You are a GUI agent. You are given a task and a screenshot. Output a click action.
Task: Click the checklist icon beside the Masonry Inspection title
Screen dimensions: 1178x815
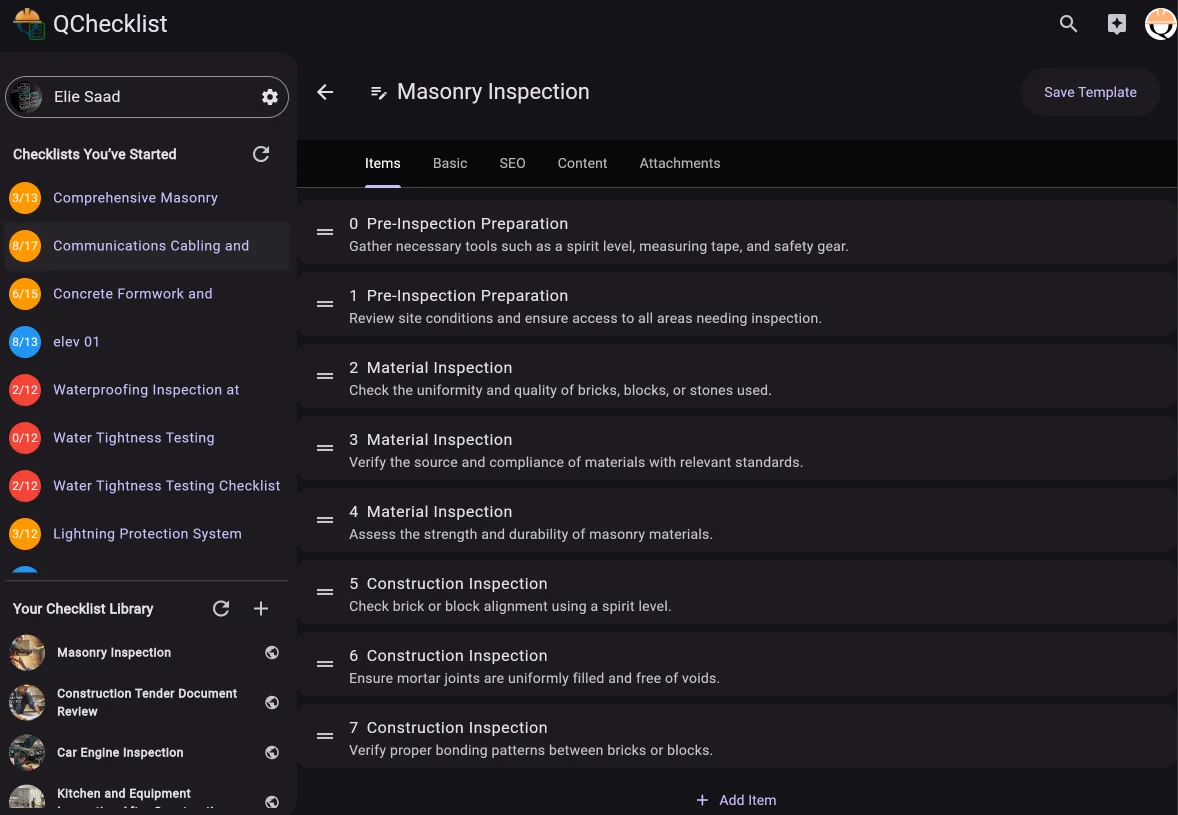[x=378, y=91]
